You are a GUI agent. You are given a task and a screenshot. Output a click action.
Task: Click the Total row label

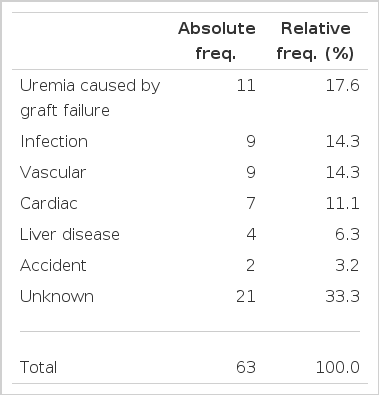tap(38, 367)
